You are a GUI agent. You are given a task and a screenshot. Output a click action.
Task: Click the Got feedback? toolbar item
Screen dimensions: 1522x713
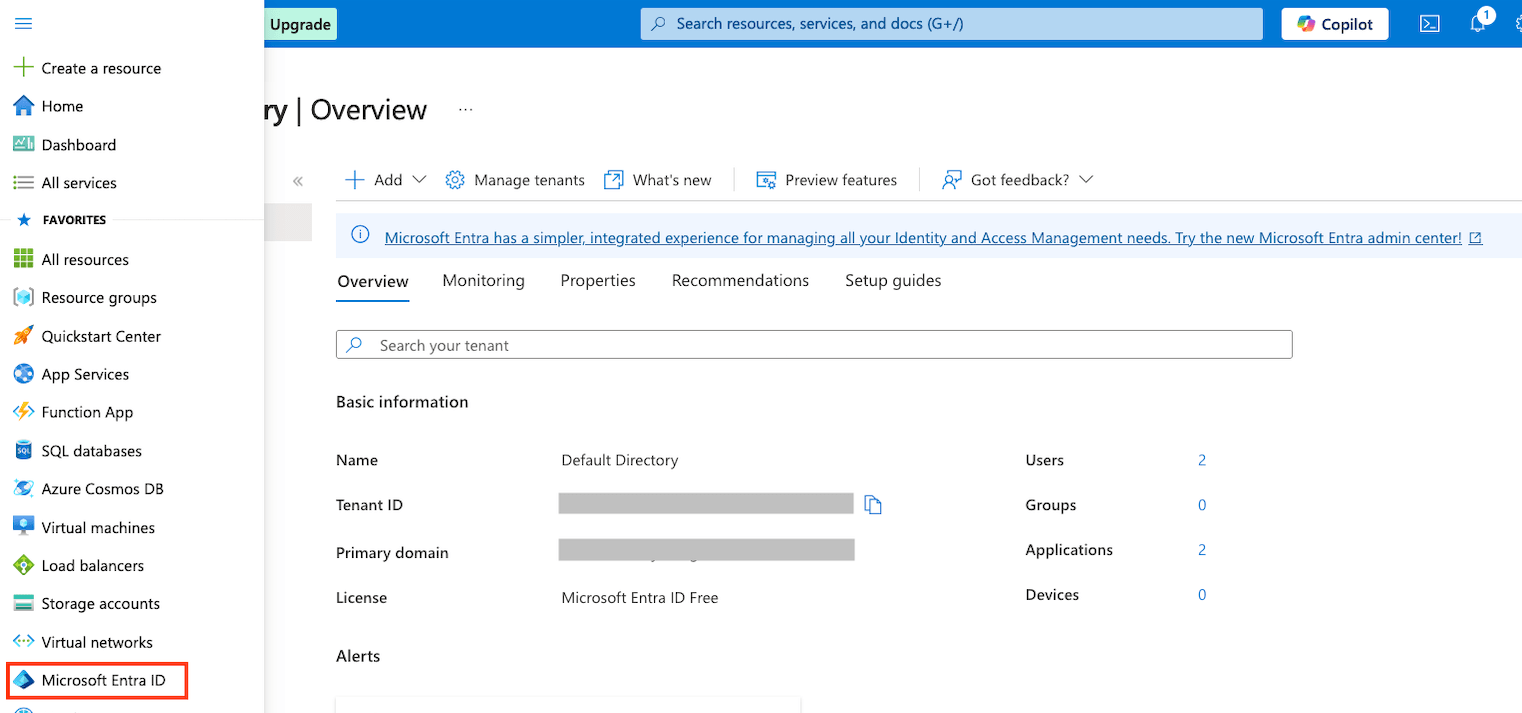pos(1018,180)
